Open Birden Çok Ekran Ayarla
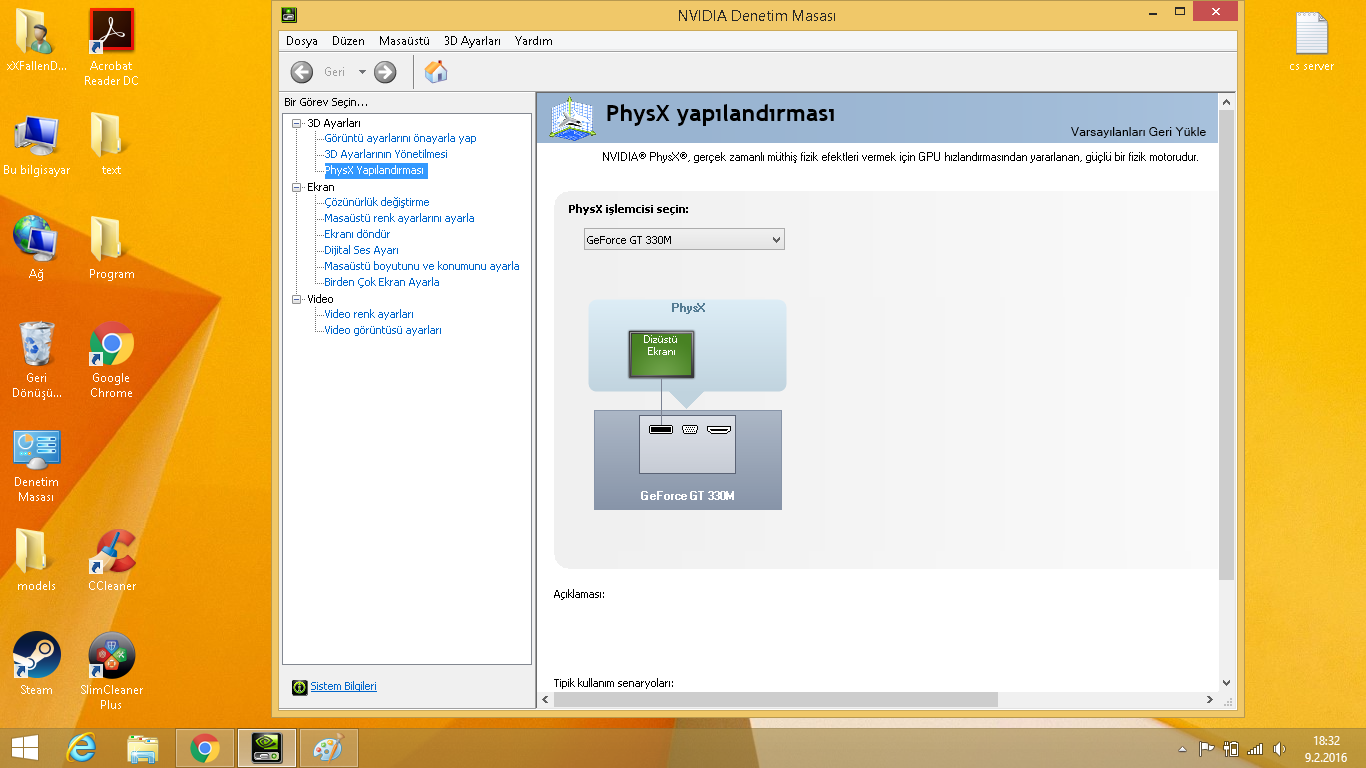The image size is (1366, 768). tap(382, 282)
